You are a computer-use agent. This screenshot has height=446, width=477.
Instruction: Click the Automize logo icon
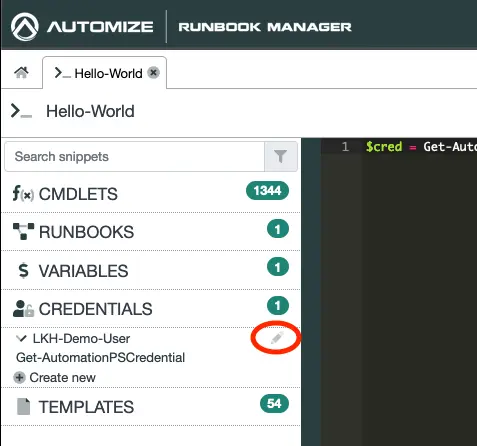point(25,27)
